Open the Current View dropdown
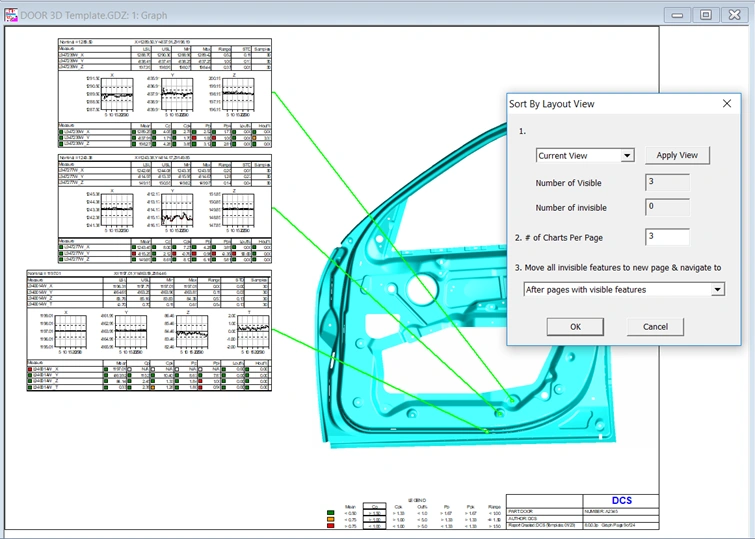The height and width of the screenshot is (539, 755). [627, 156]
